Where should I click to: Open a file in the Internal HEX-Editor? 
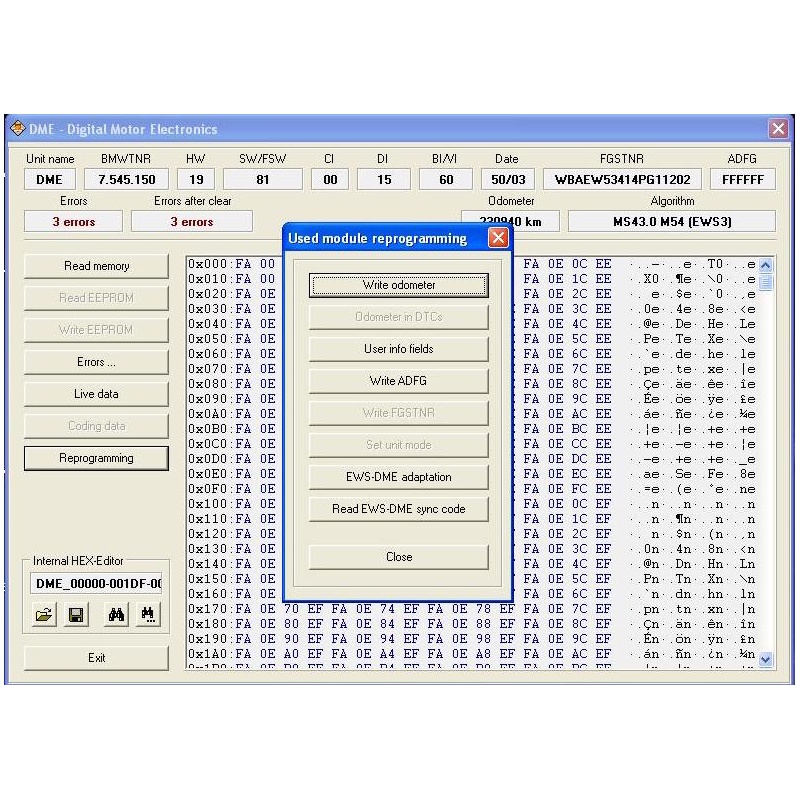point(44,614)
